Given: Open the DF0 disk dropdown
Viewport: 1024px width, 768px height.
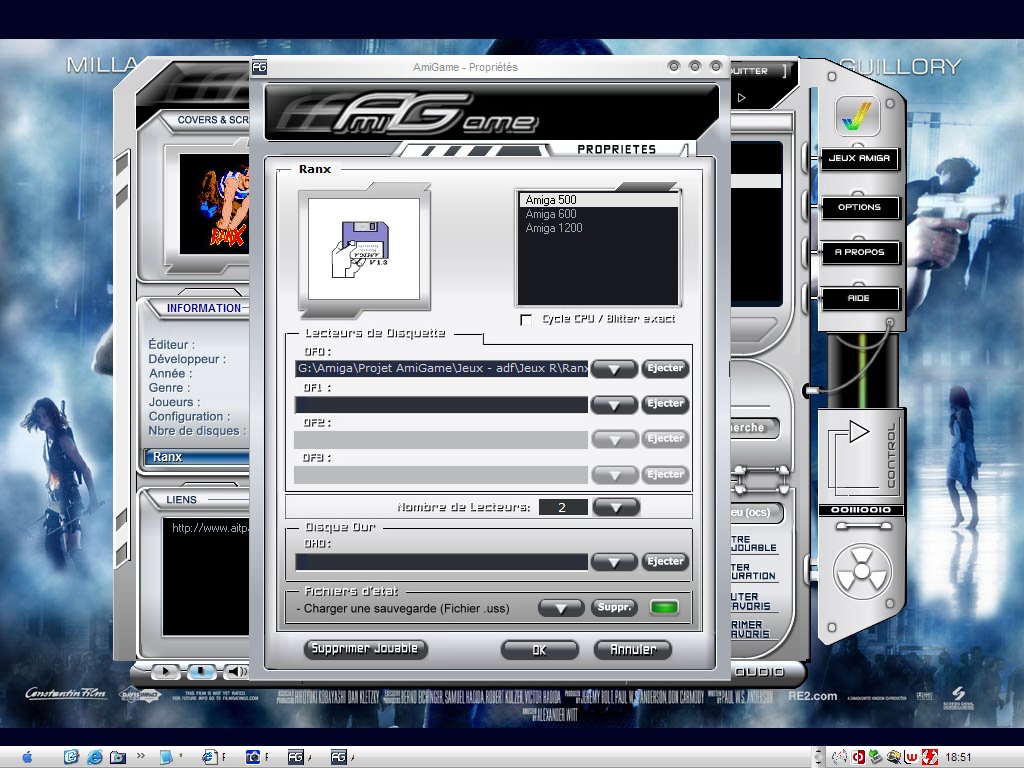Looking at the screenshot, I should [x=614, y=369].
